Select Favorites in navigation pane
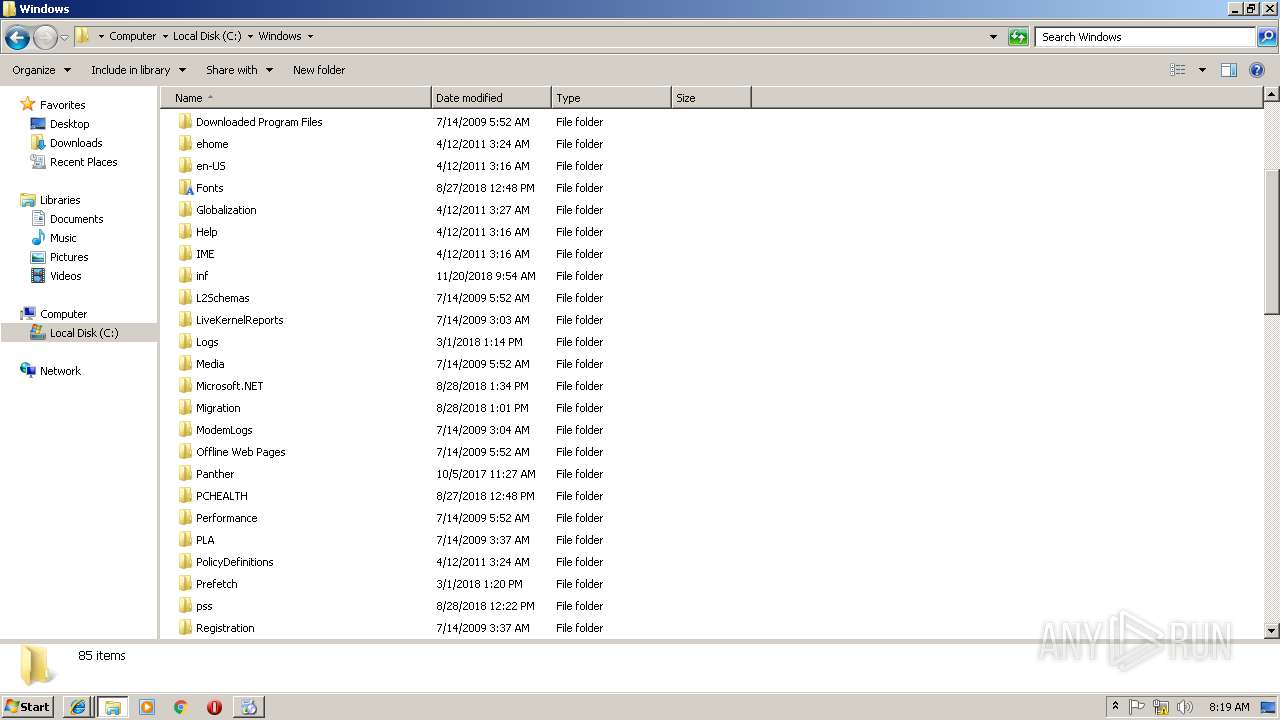The width and height of the screenshot is (1280, 720). 62,105
